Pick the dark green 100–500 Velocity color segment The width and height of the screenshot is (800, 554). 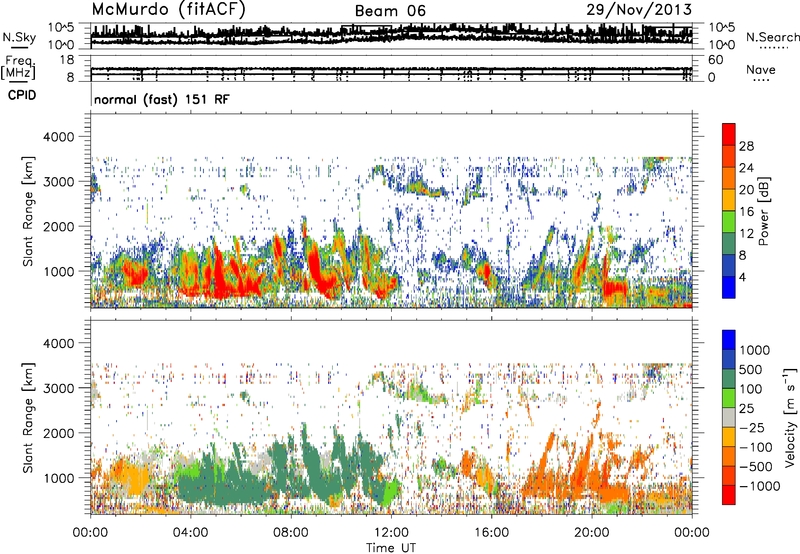coord(729,379)
